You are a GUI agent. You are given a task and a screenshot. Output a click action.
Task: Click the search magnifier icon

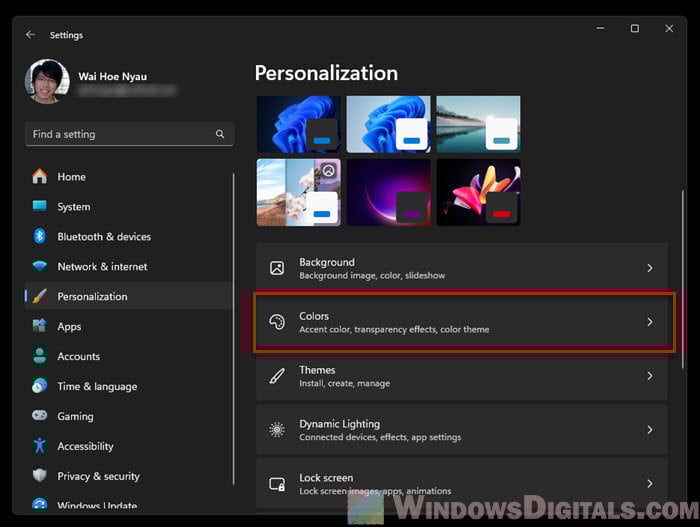point(220,134)
